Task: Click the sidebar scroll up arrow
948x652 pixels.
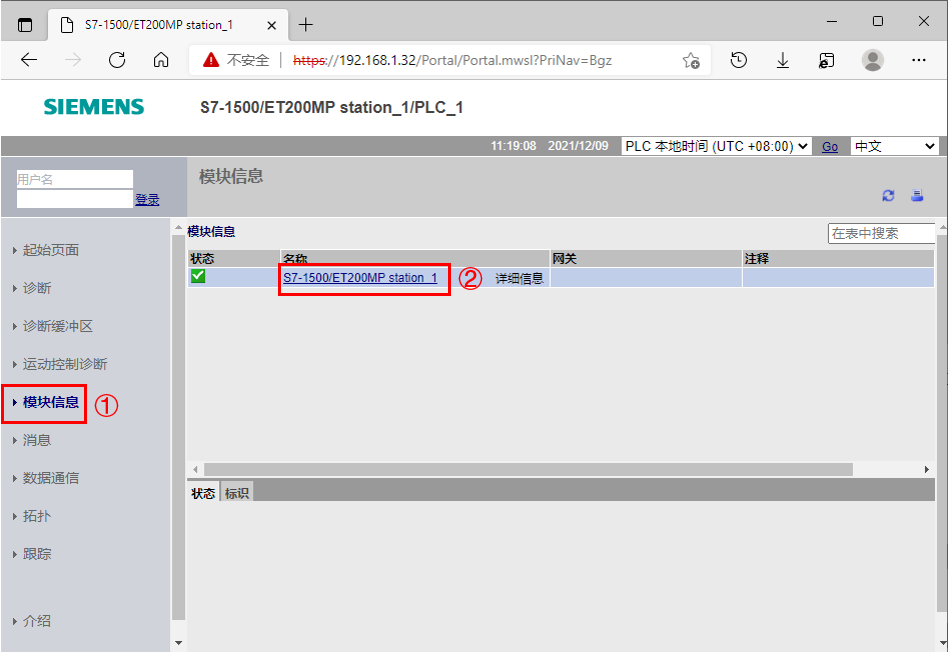Action: pyautogui.click(x=178, y=228)
